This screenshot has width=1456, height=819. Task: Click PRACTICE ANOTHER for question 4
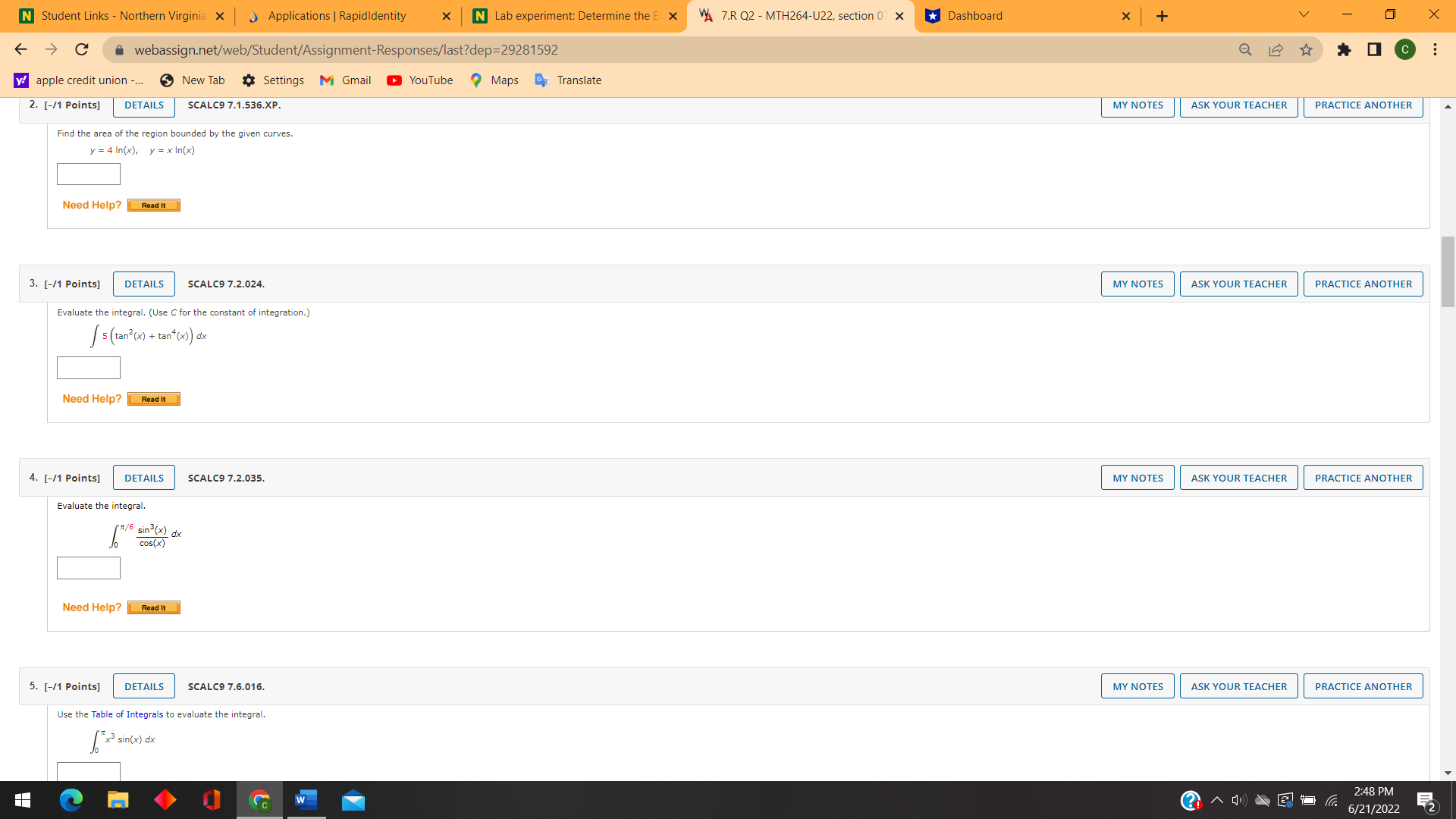click(1363, 478)
